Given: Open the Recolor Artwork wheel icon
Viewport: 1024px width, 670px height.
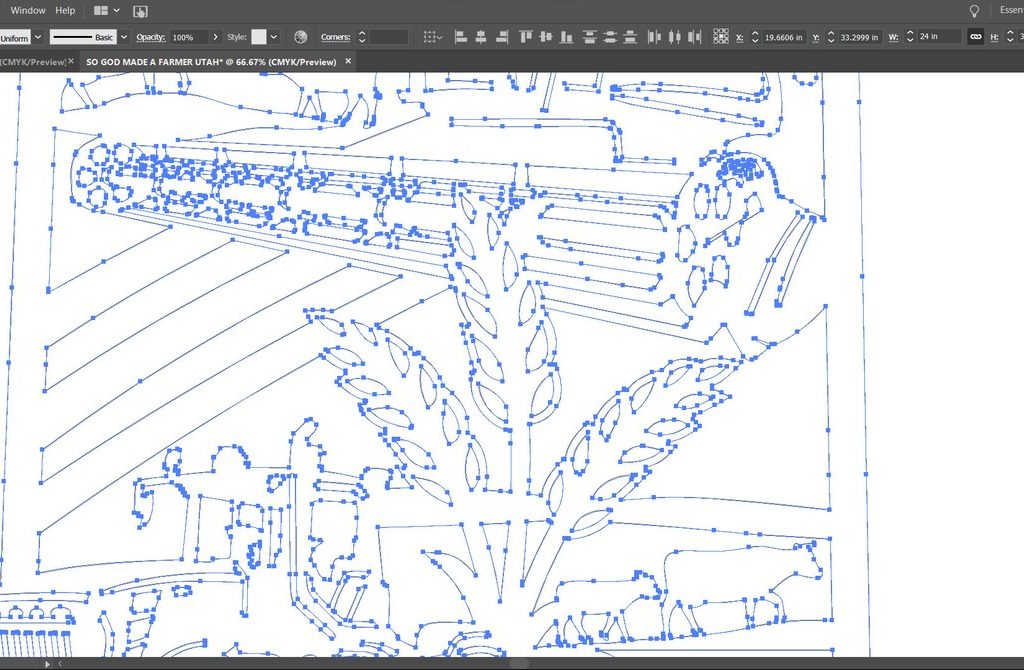Looking at the screenshot, I should 301,37.
